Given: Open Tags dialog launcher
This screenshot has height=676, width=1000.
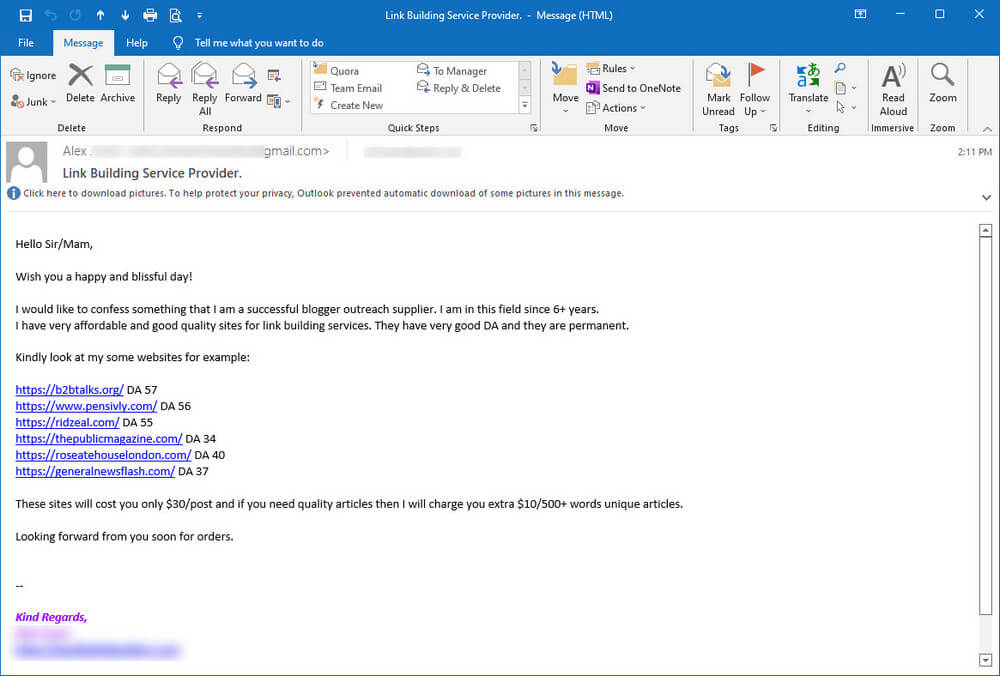Looking at the screenshot, I should 773,128.
